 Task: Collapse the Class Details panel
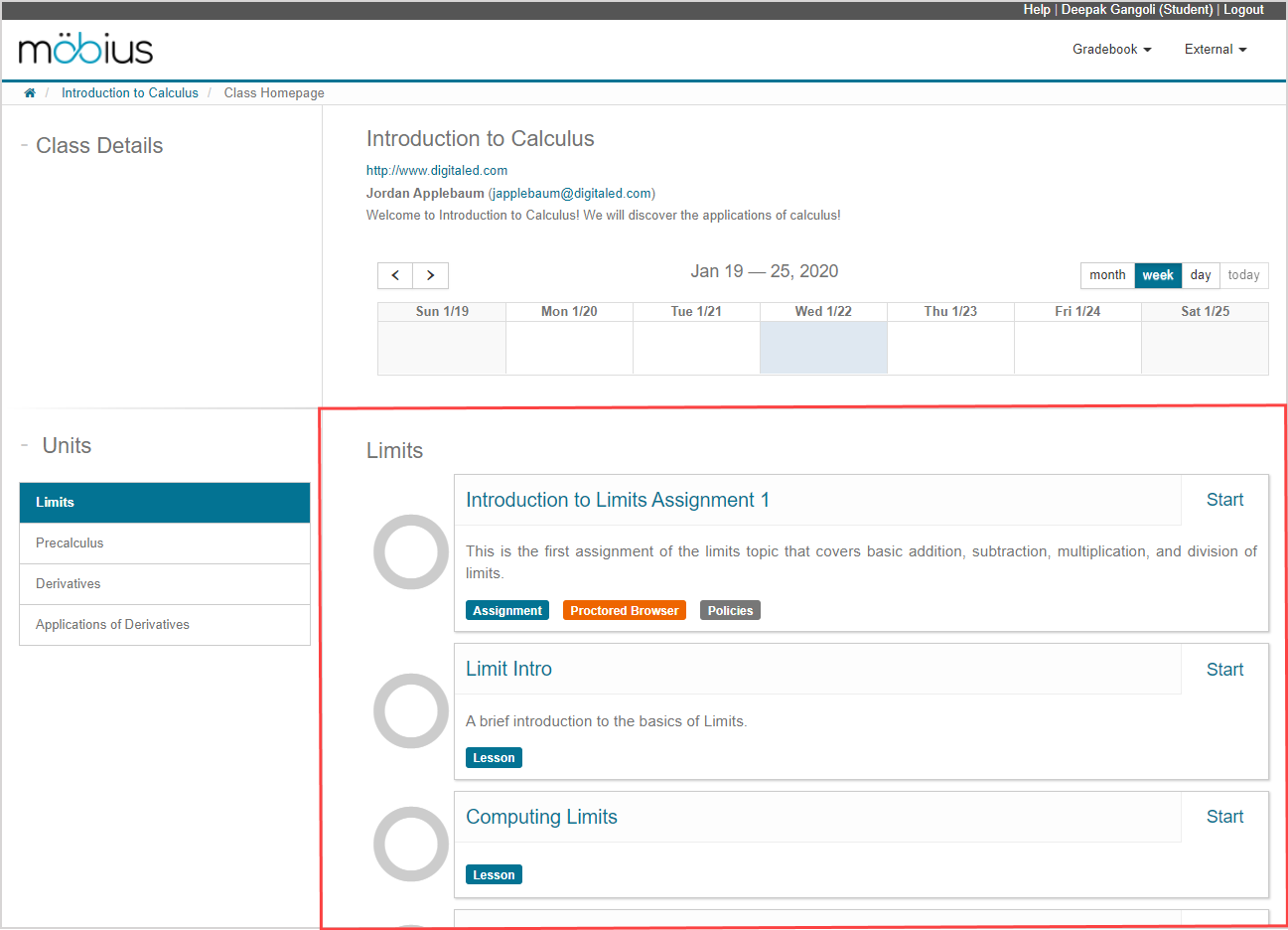coord(24,145)
